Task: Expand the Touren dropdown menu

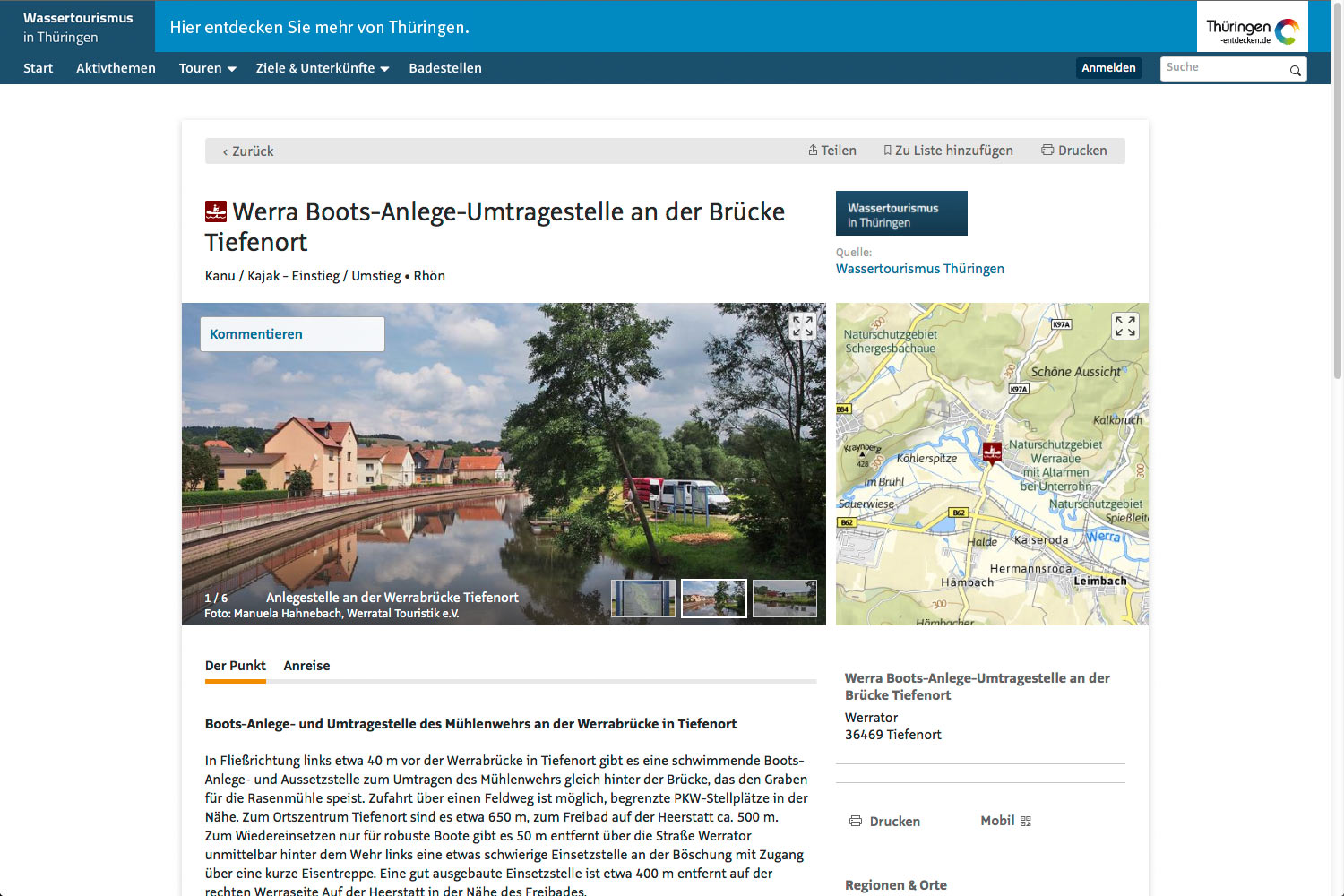Action: pyautogui.click(x=207, y=68)
